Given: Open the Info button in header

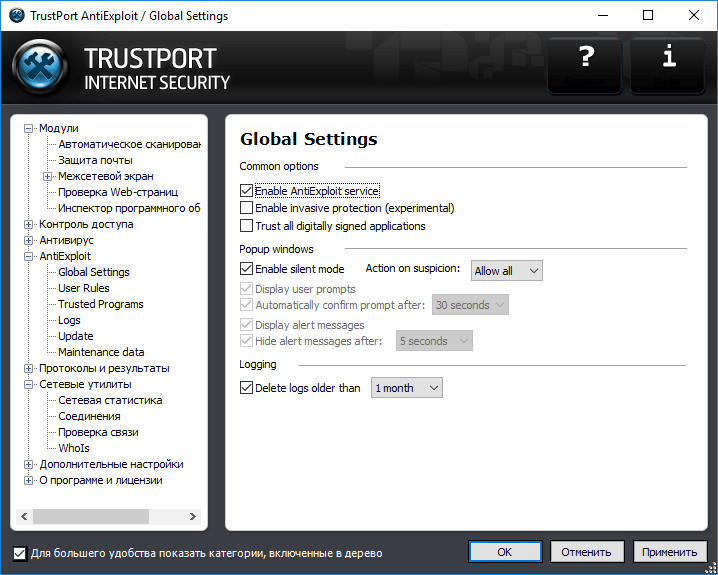Looking at the screenshot, I should 668,65.
